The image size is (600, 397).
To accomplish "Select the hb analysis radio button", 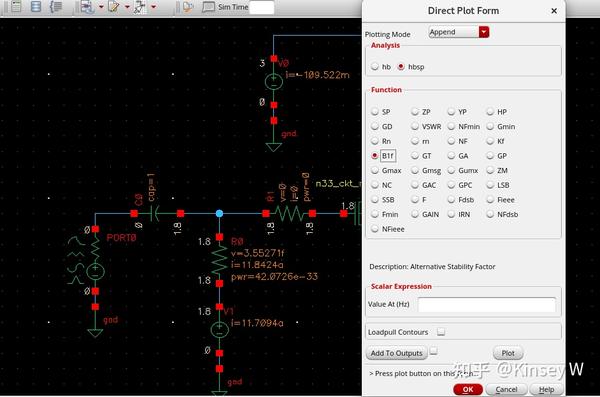I will point(375,67).
